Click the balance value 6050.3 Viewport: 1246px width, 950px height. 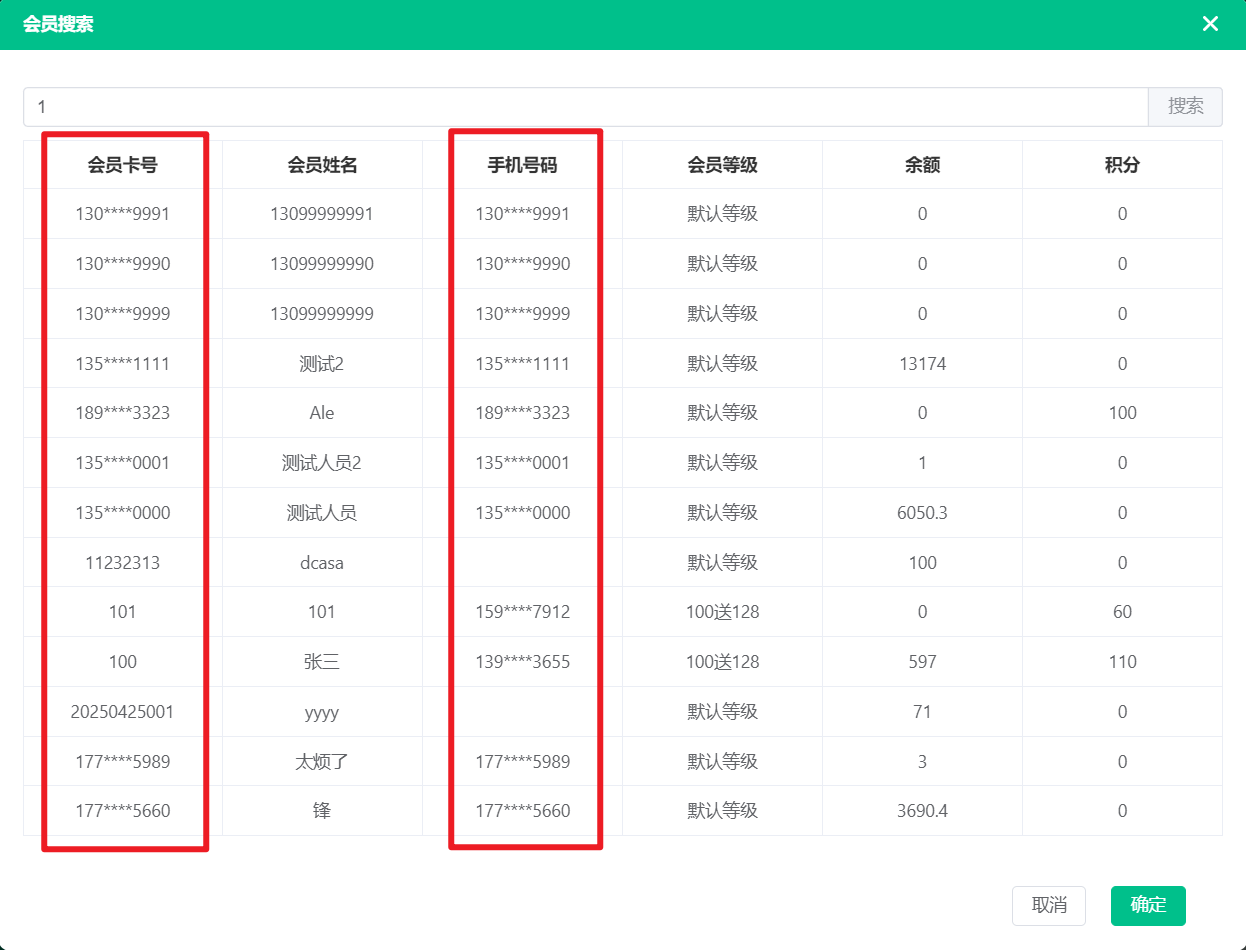coord(922,513)
